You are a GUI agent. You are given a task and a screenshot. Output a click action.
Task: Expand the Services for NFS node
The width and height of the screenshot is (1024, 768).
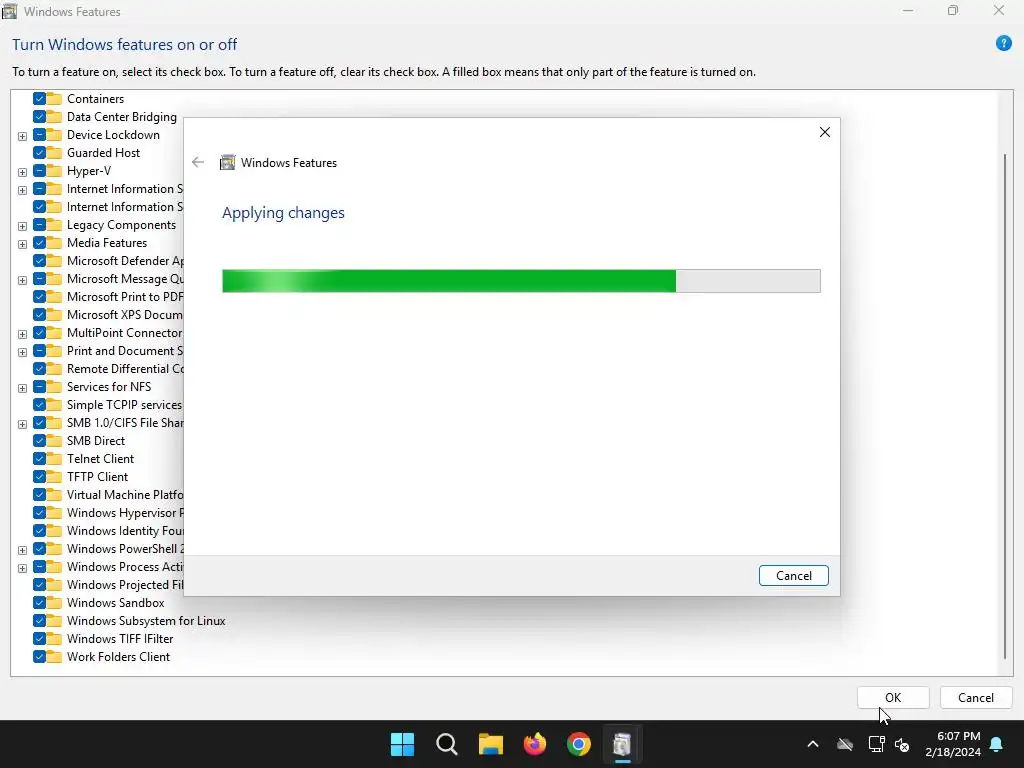(22, 389)
